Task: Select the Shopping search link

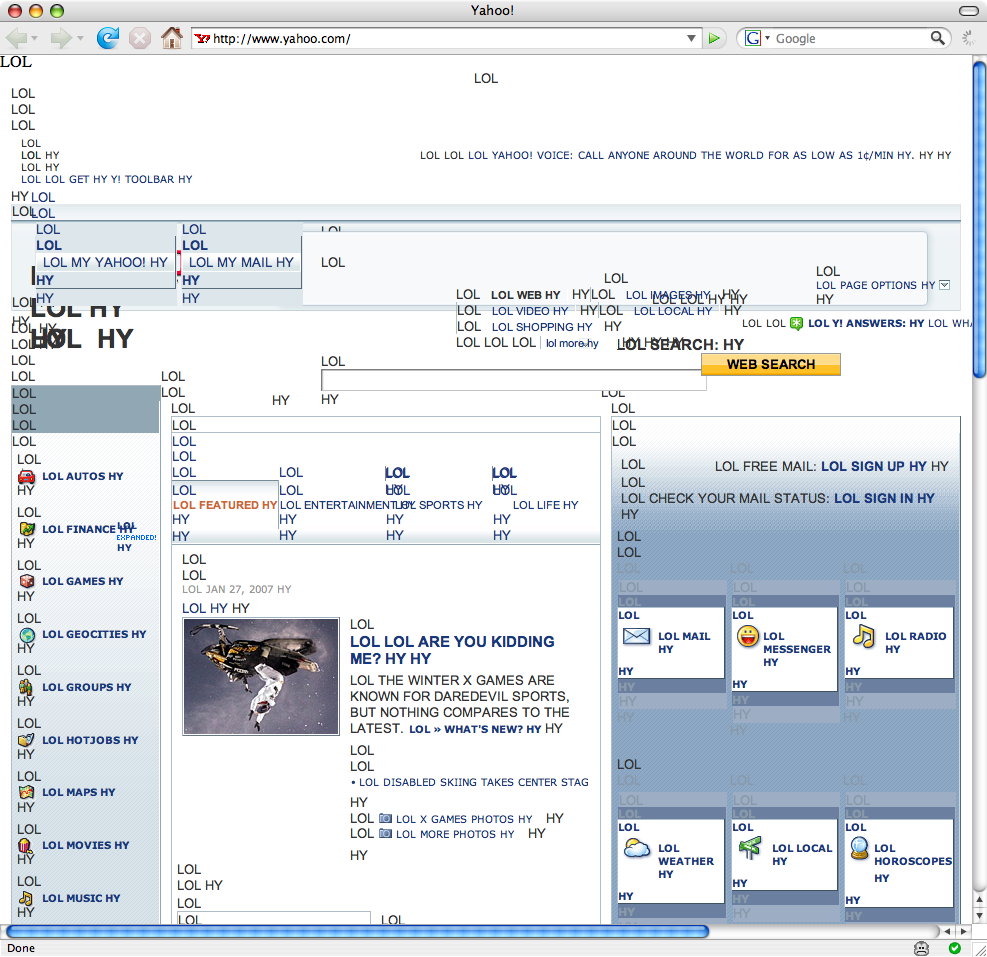Action: click(x=542, y=327)
